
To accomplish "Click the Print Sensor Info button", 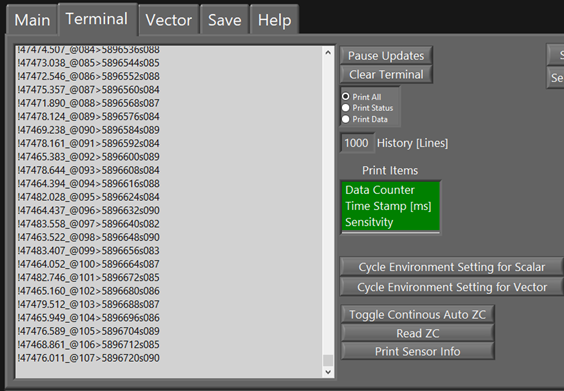I will click(417, 351).
